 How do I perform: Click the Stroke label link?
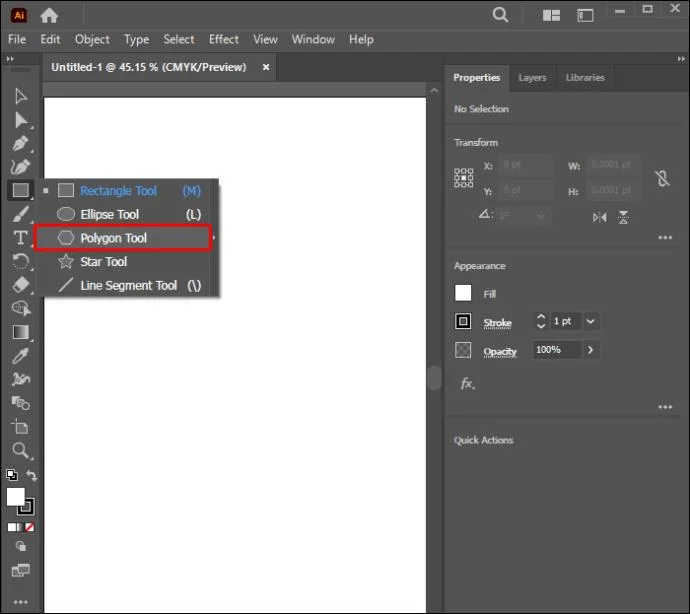pos(497,323)
